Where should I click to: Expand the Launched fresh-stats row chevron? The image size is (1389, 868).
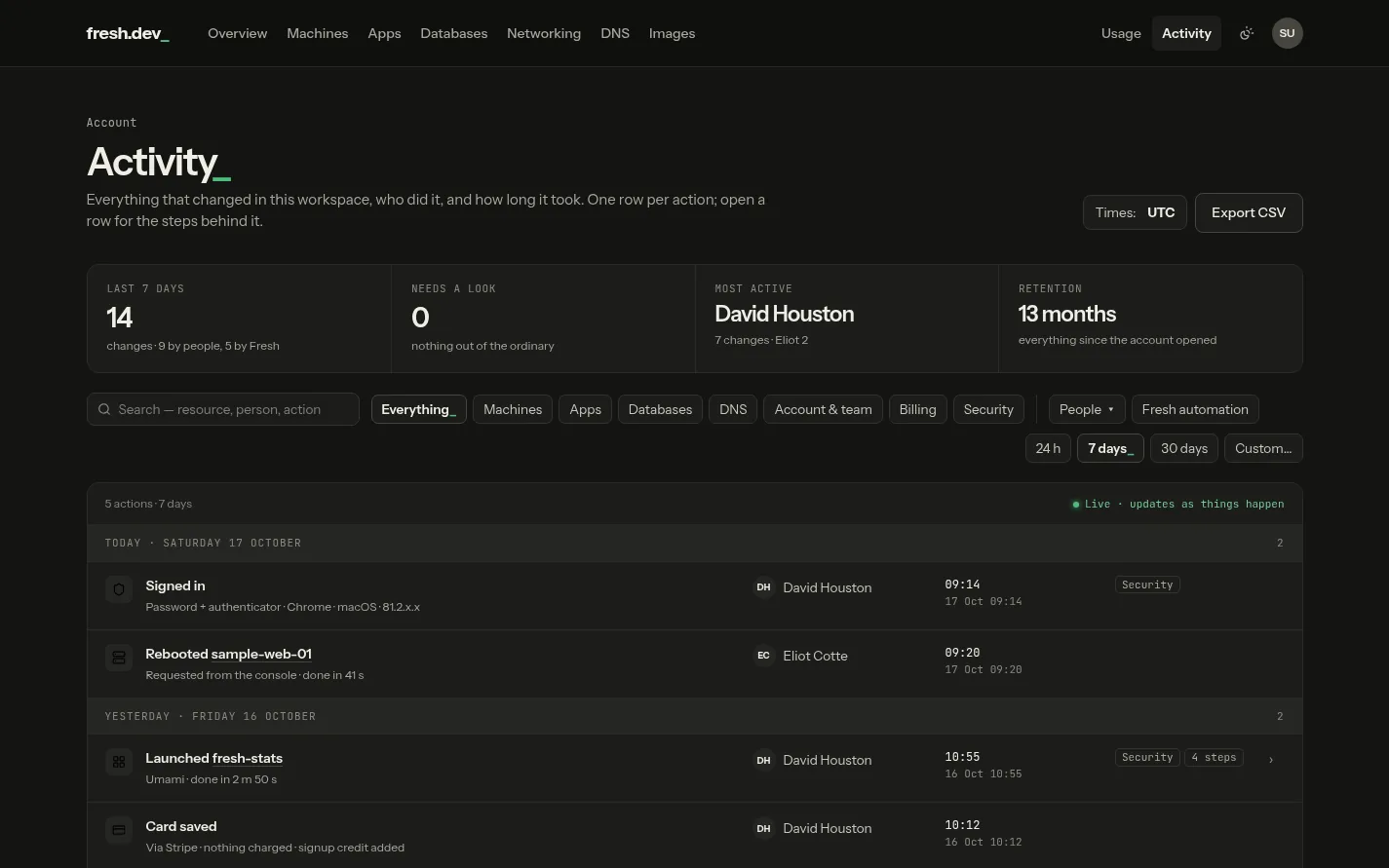click(x=1270, y=759)
